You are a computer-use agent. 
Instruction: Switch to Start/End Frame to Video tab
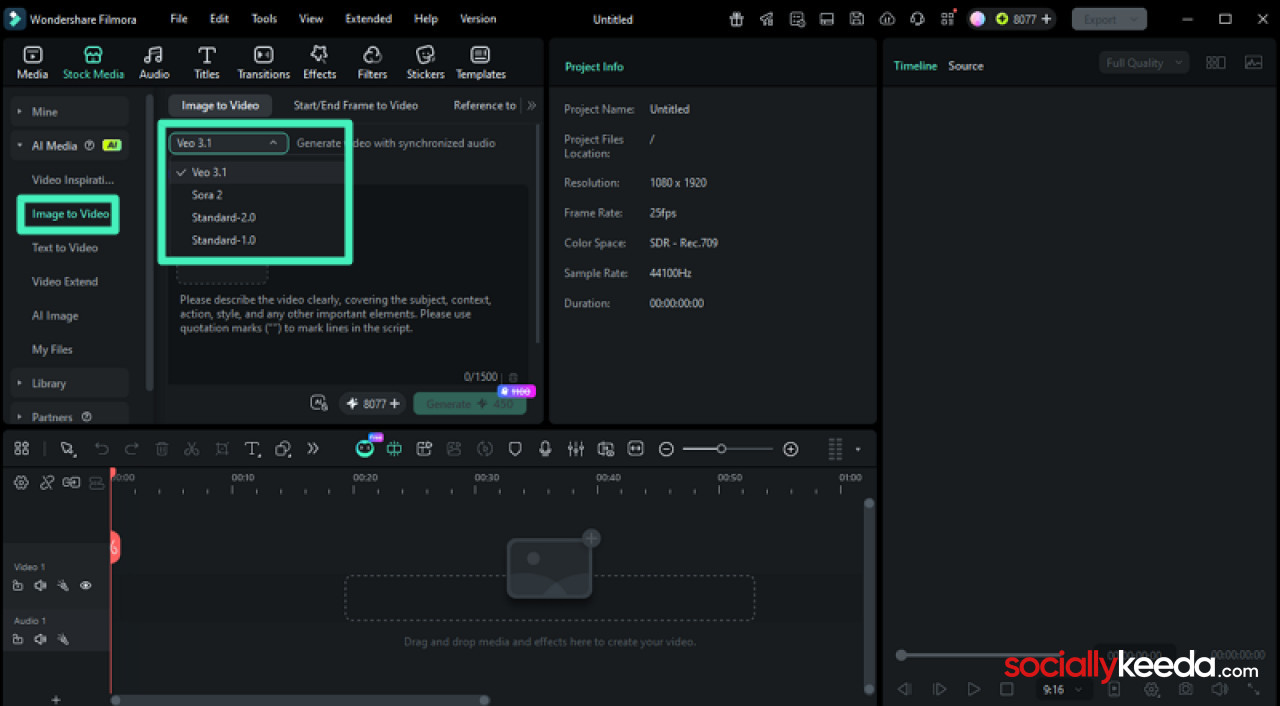tap(355, 105)
